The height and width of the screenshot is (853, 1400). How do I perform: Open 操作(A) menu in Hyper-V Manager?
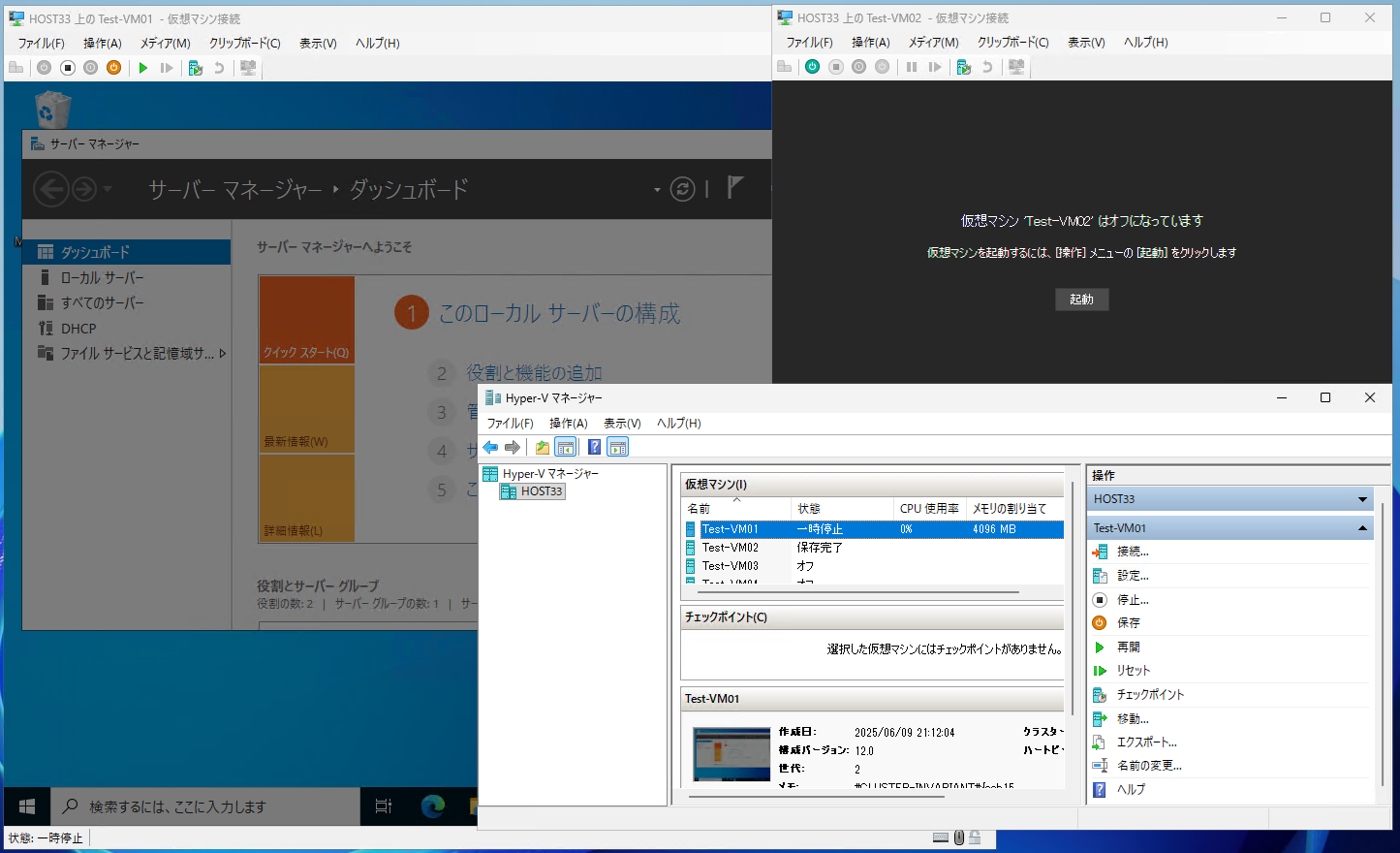pos(569,424)
